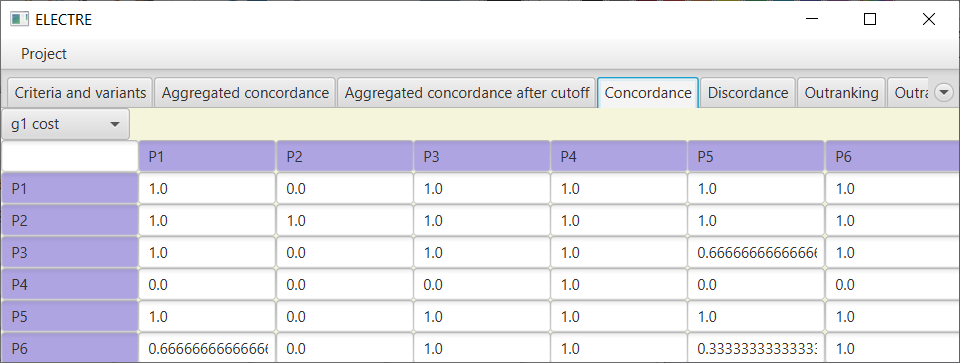This screenshot has height=363, width=960.
Task: Select the partially hidden Outra tab
Action: tap(910, 93)
